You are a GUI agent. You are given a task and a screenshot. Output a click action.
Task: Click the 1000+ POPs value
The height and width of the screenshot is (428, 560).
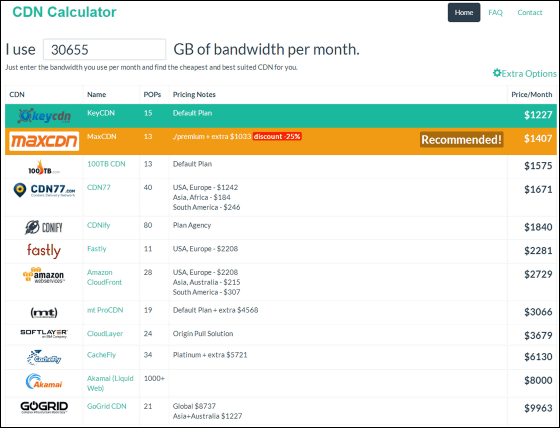pos(154,379)
